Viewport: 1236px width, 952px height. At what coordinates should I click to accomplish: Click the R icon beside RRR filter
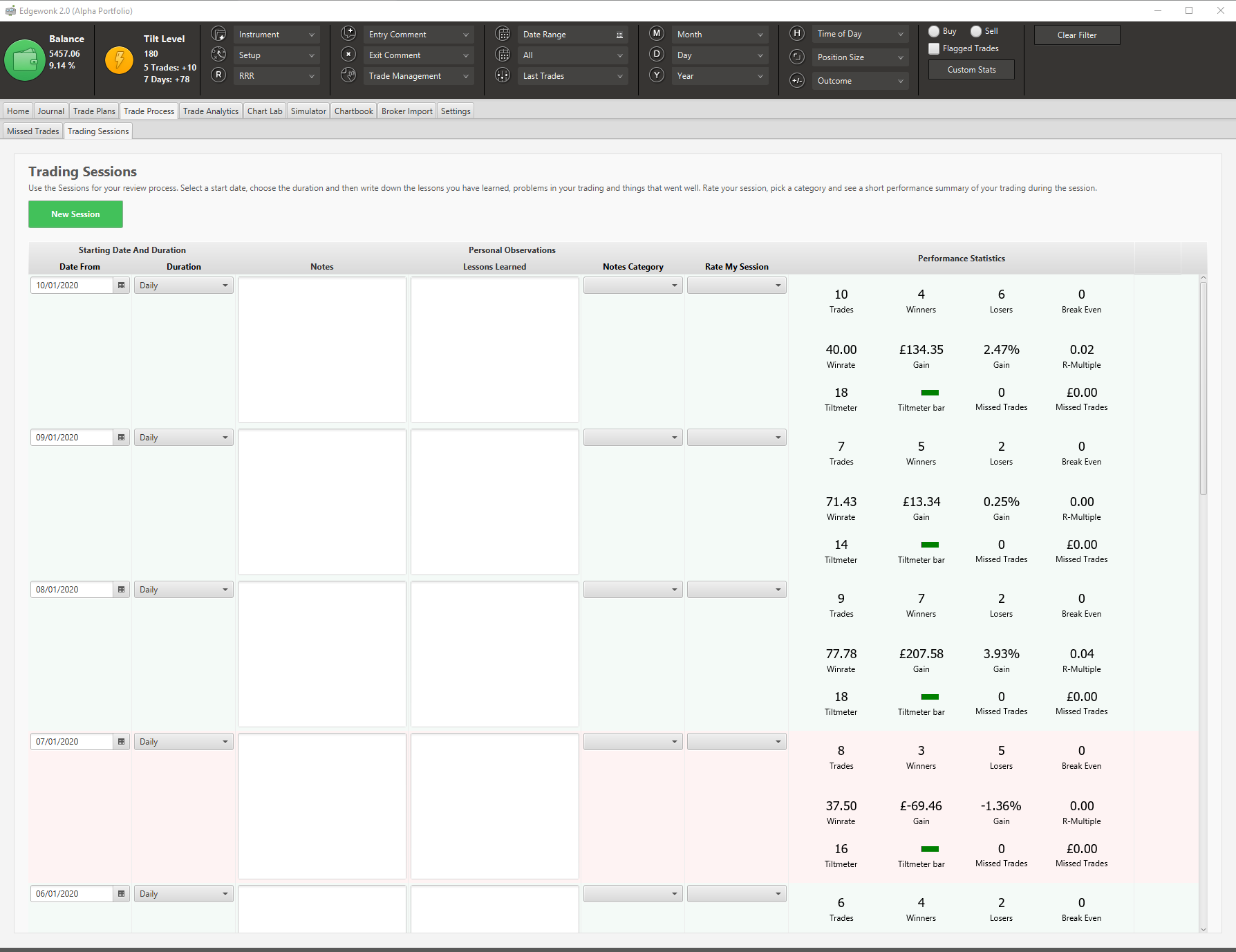coord(218,75)
